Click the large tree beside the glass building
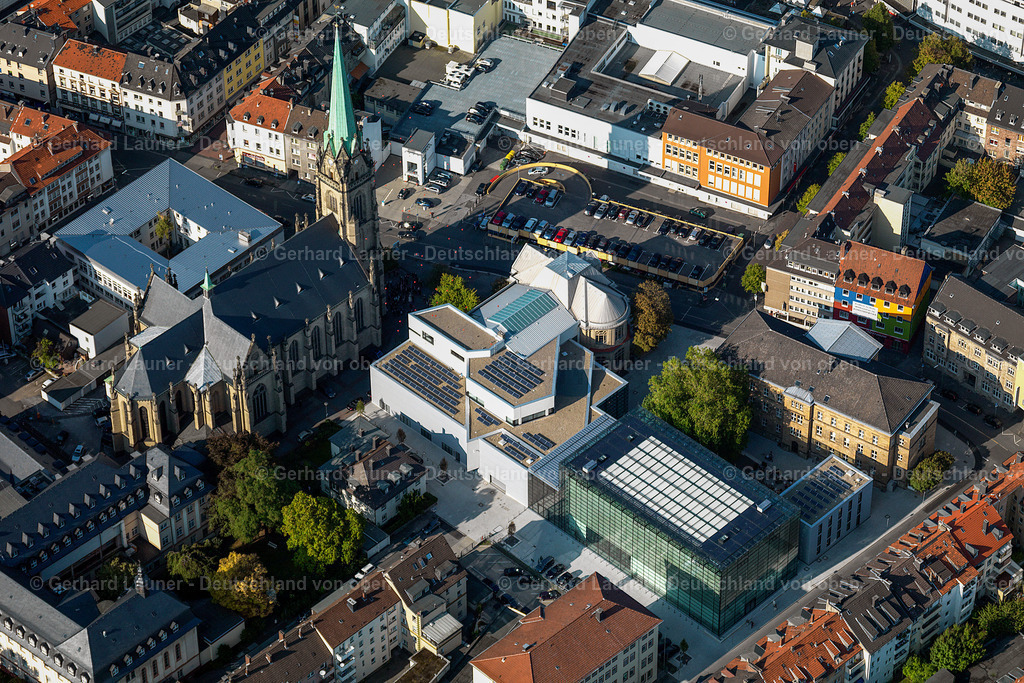This screenshot has height=683, width=1024. pyautogui.click(x=700, y=397)
